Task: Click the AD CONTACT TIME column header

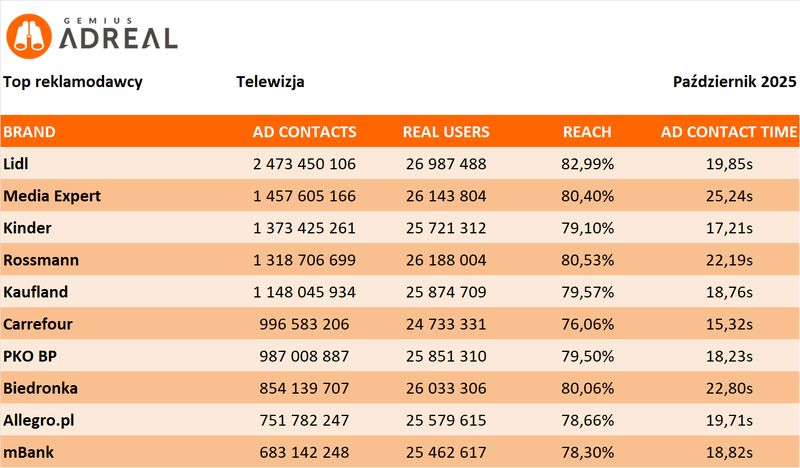Action: point(729,131)
